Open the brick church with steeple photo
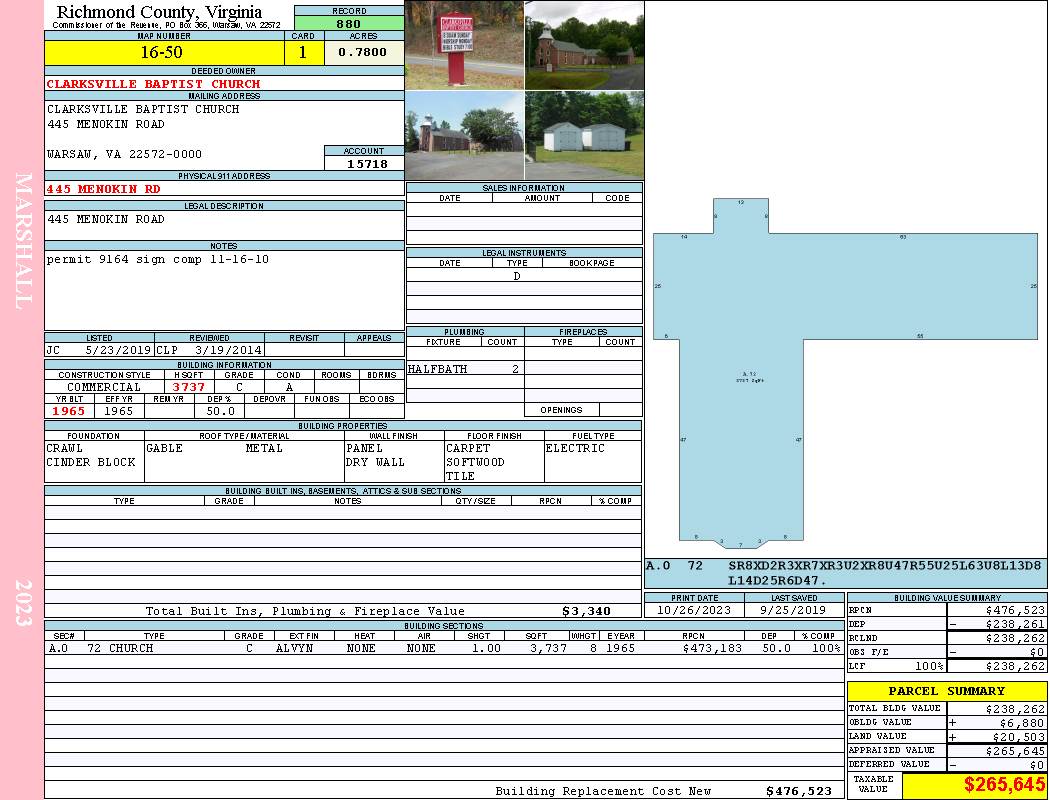Viewport: 1050px width, 800px height. point(585,46)
